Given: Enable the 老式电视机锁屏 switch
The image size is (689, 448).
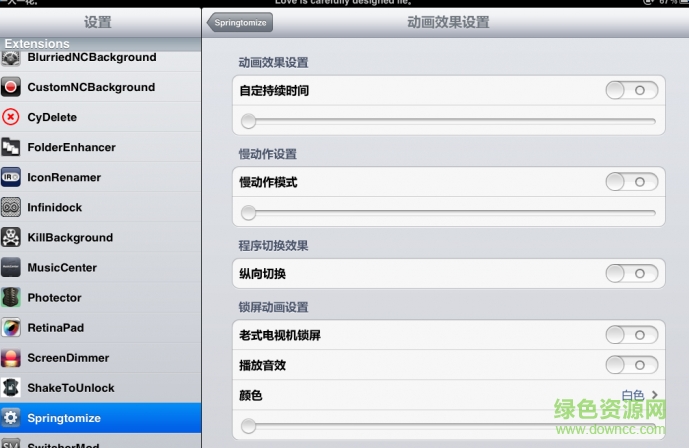Looking at the screenshot, I should click(x=631, y=335).
